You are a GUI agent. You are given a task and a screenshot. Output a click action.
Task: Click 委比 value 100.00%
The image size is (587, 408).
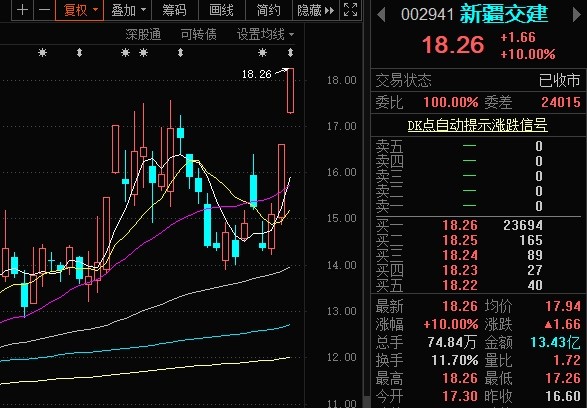(451, 102)
